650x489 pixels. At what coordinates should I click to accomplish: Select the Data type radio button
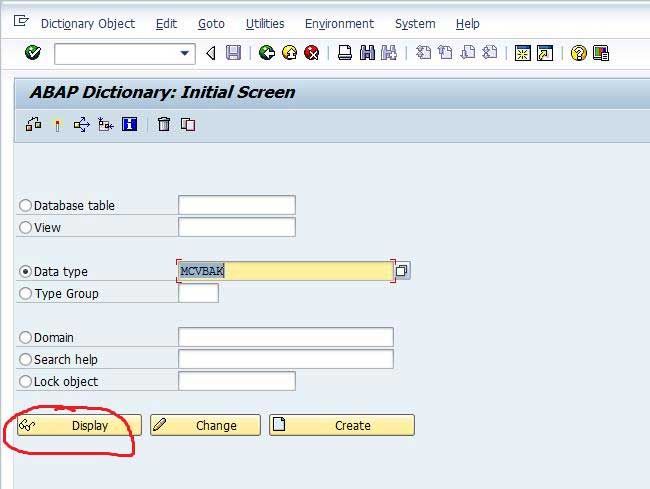25,271
